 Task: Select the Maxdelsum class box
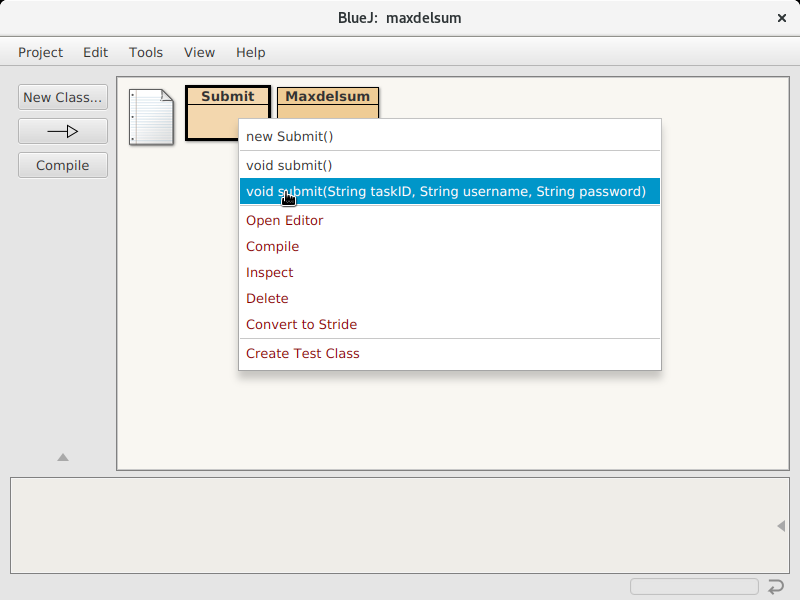328,103
